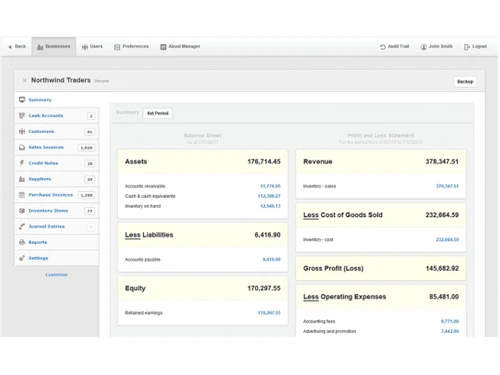Open the Businesses tab
The height and width of the screenshot is (375, 500).
[x=54, y=46]
